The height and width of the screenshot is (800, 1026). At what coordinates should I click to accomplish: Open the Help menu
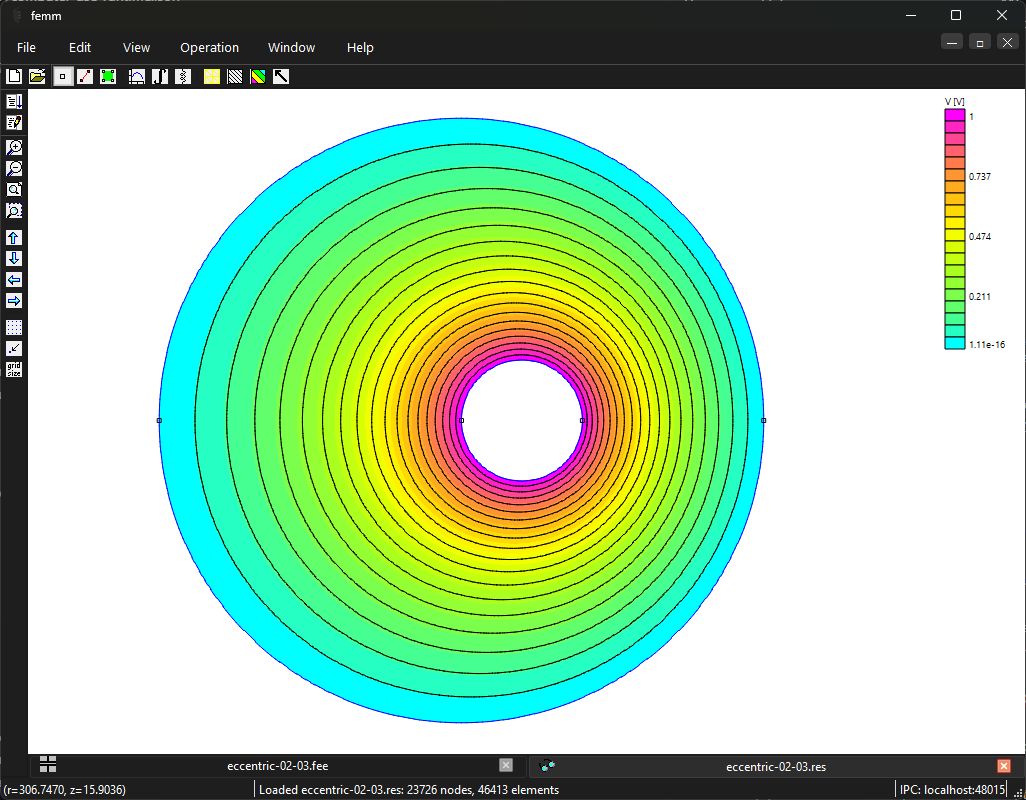click(360, 47)
